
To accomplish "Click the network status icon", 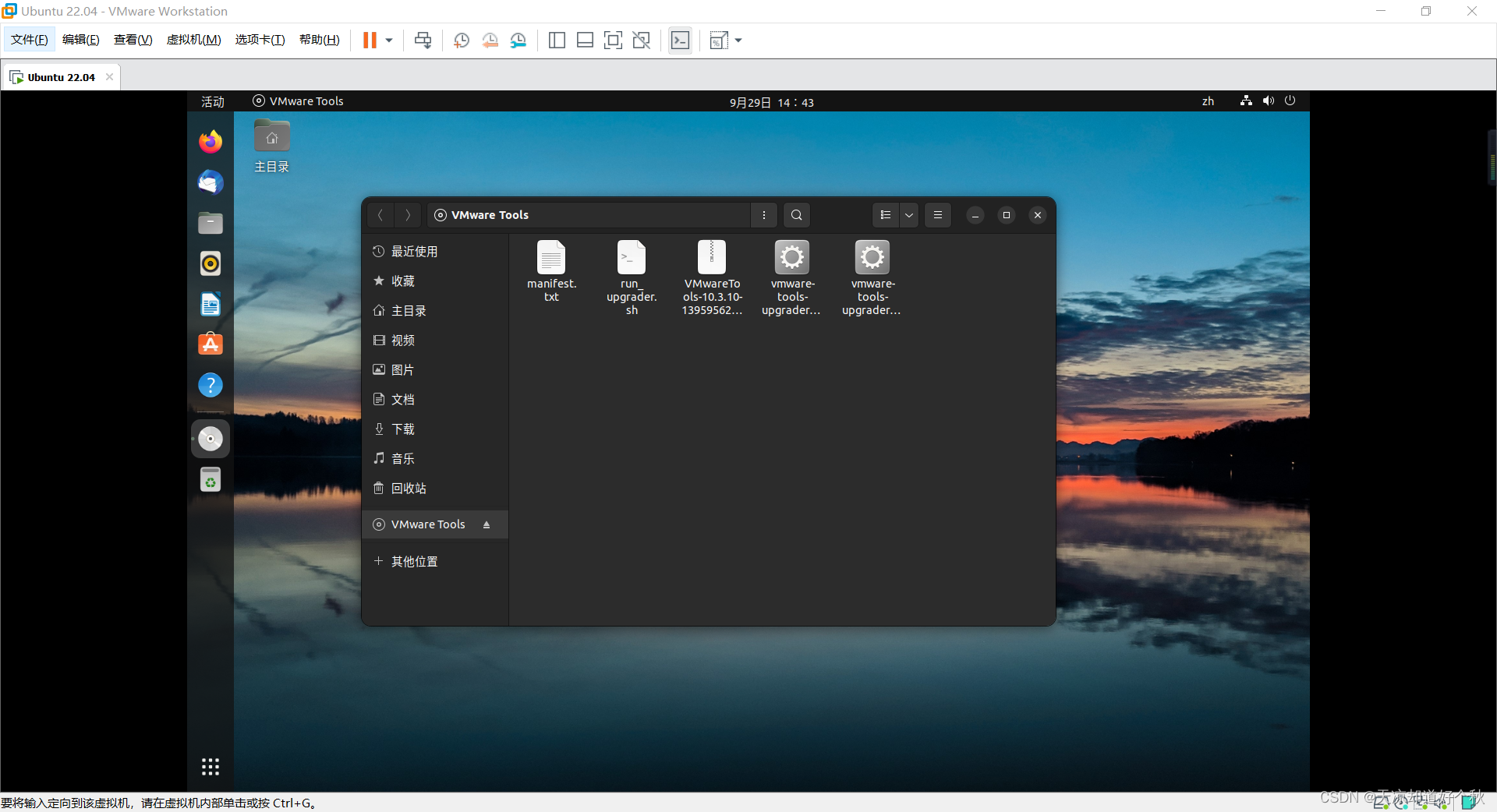I will [1246, 101].
